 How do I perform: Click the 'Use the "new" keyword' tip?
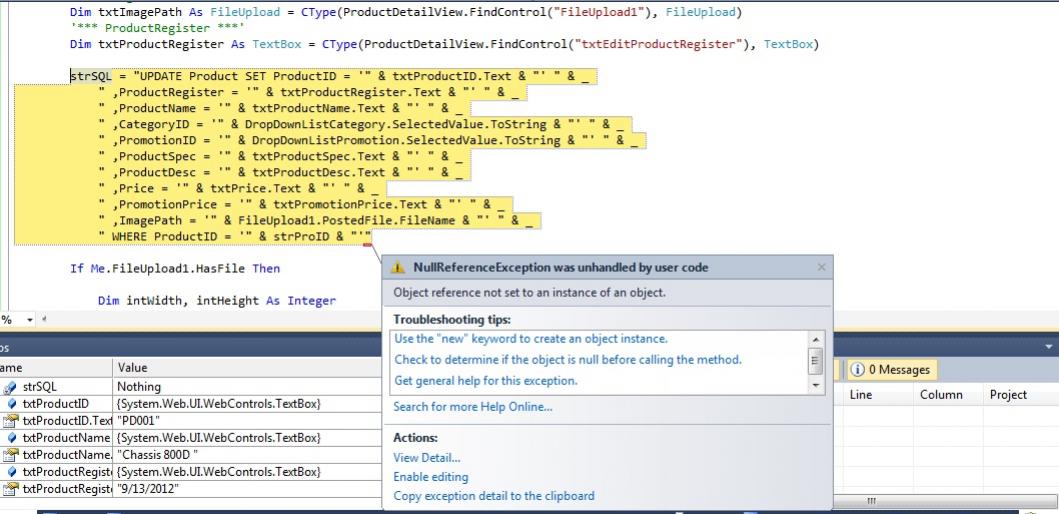(x=530, y=339)
